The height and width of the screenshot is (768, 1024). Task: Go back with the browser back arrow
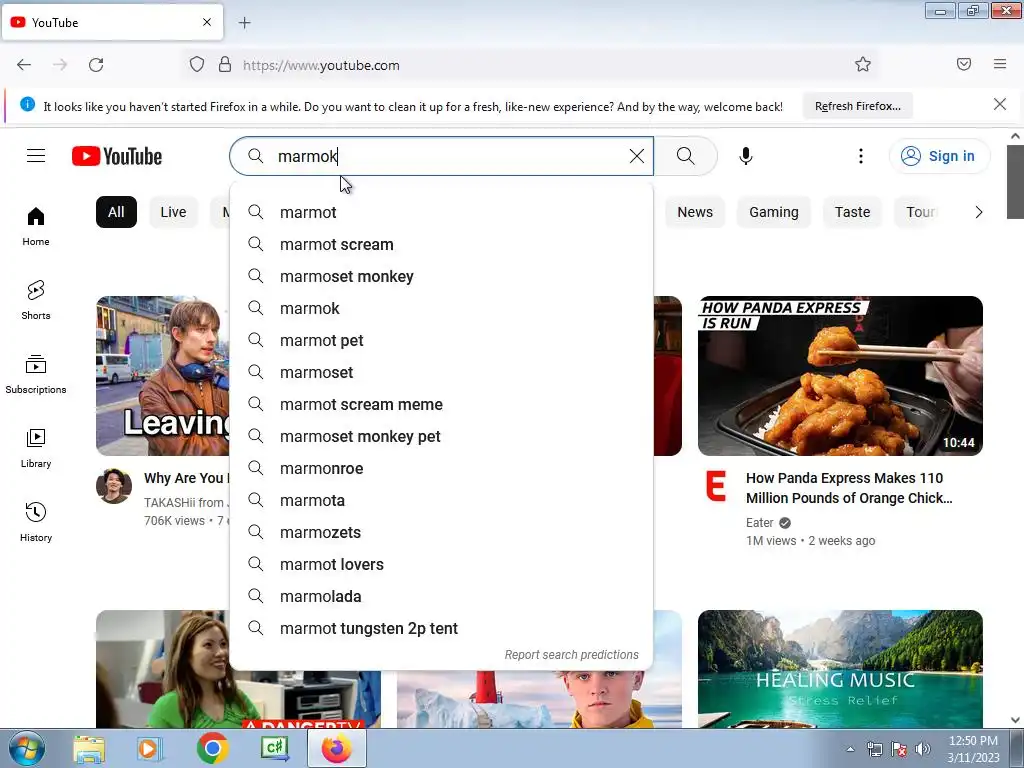pyautogui.click(x=24, y=65)
